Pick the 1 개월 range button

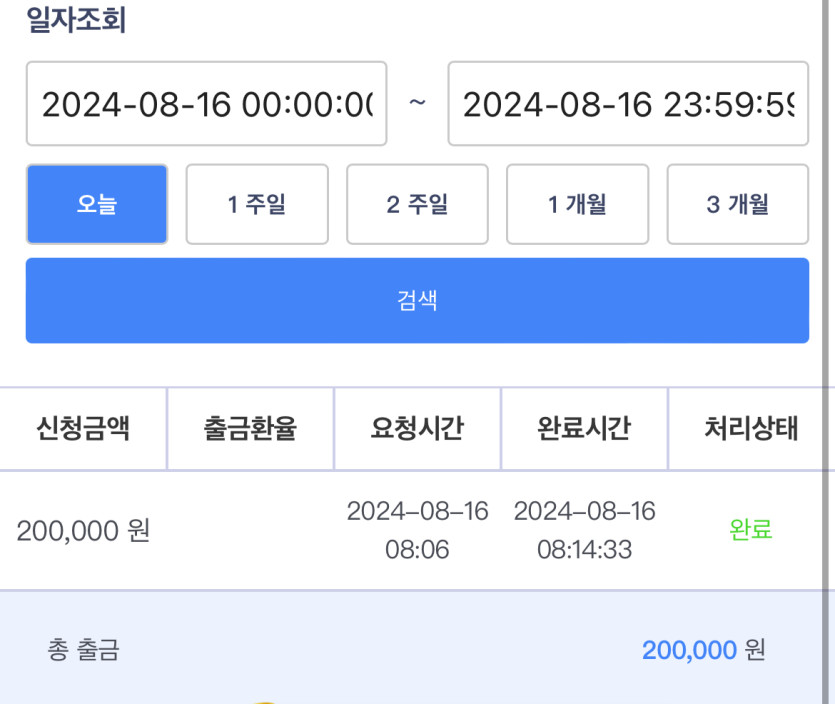(x=577, y=204)
